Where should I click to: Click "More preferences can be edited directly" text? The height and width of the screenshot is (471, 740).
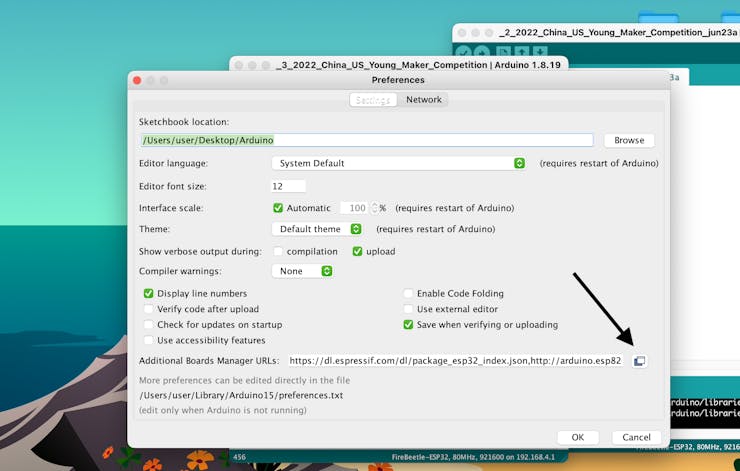pos(244,380)
